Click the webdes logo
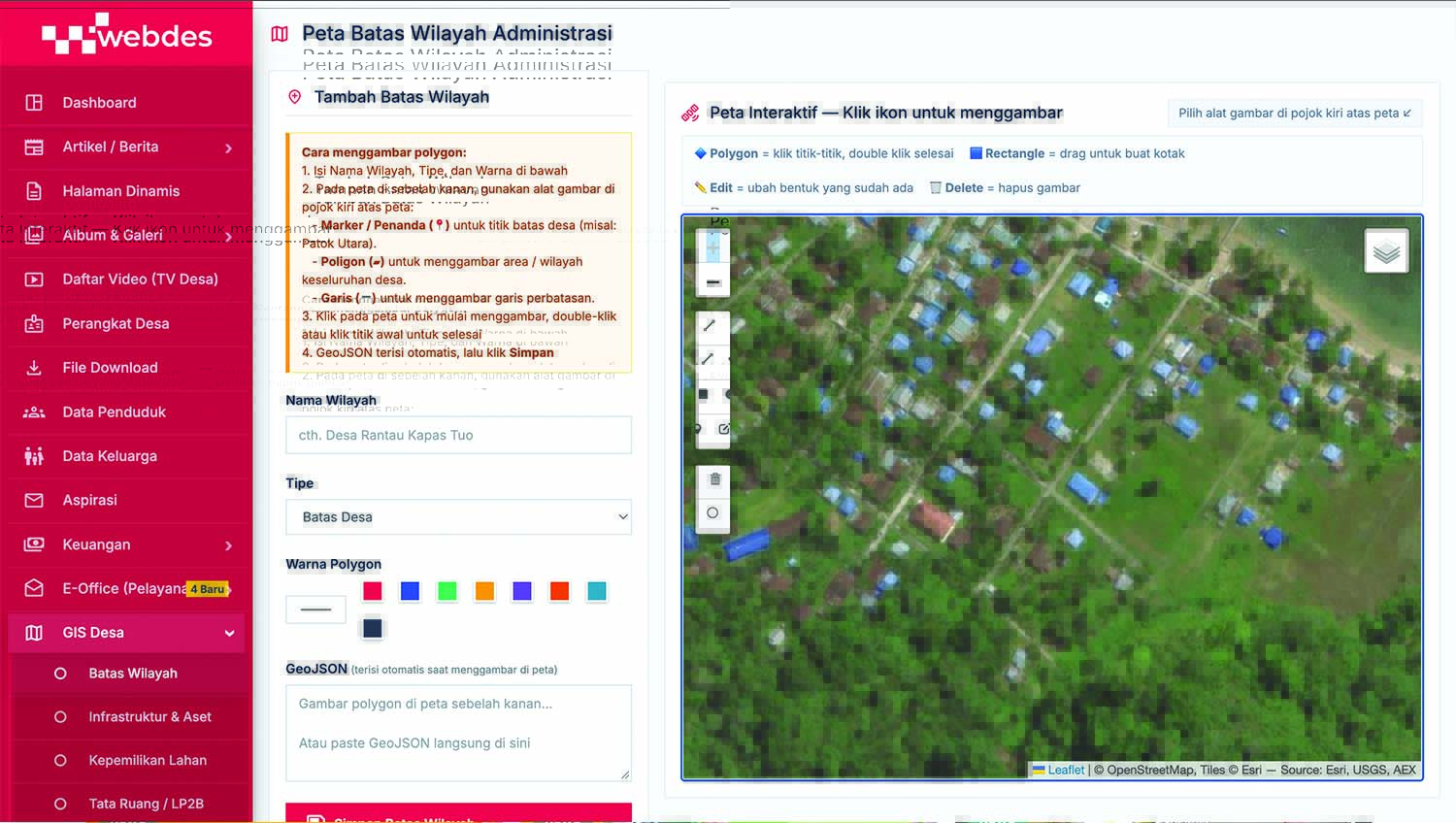 click(x=127, y=36)
